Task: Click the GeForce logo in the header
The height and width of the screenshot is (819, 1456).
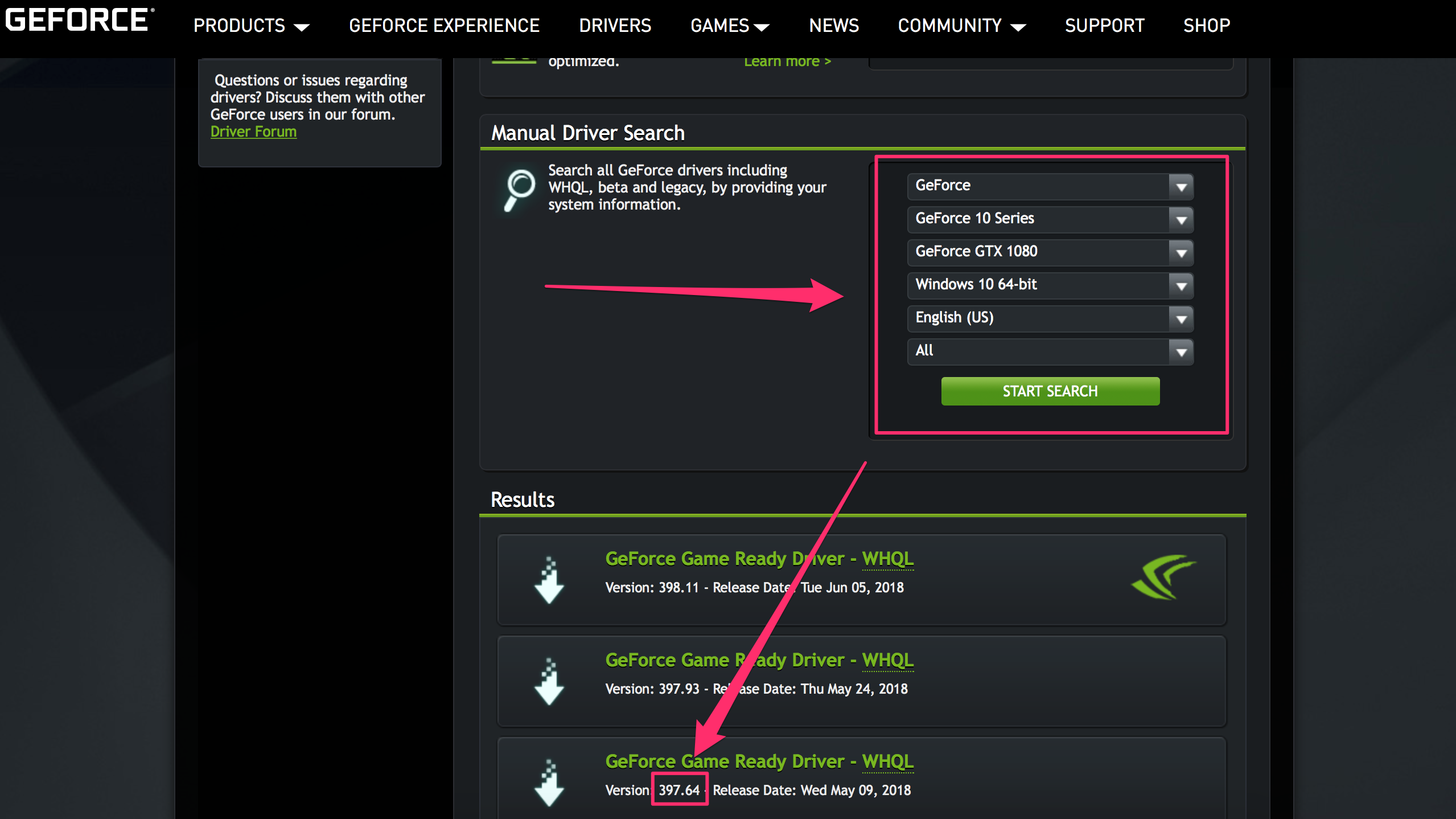Action: 80,20
